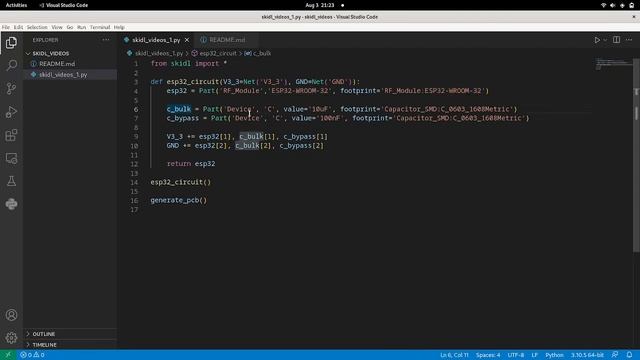Image resolution: width=640 pixels, height=360 pixels.
Task: Click the esp32_circuit() call on line 14
Action: click(x=180, y=182)
